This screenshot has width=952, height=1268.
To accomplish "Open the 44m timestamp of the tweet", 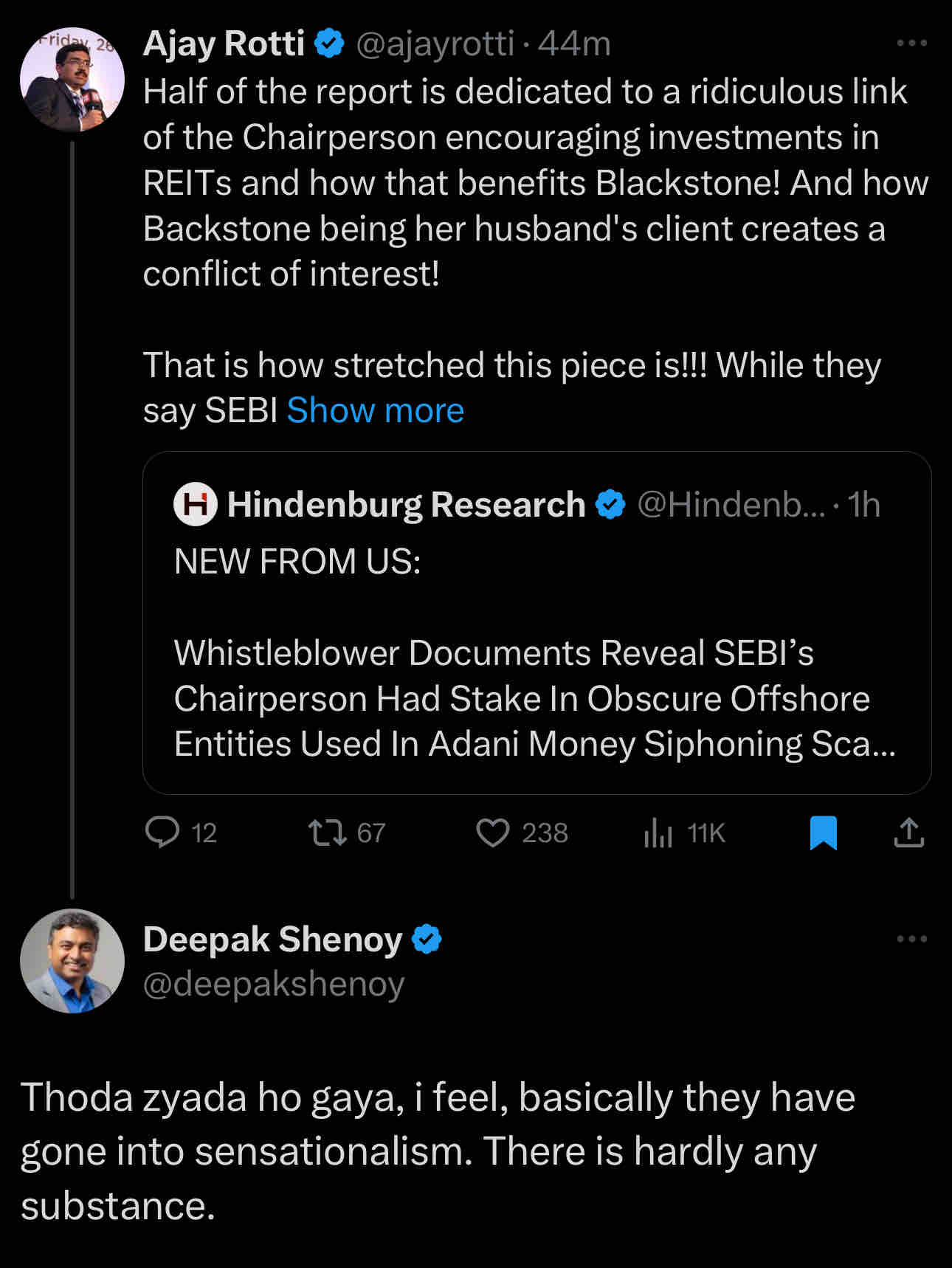I will (574, 44).
